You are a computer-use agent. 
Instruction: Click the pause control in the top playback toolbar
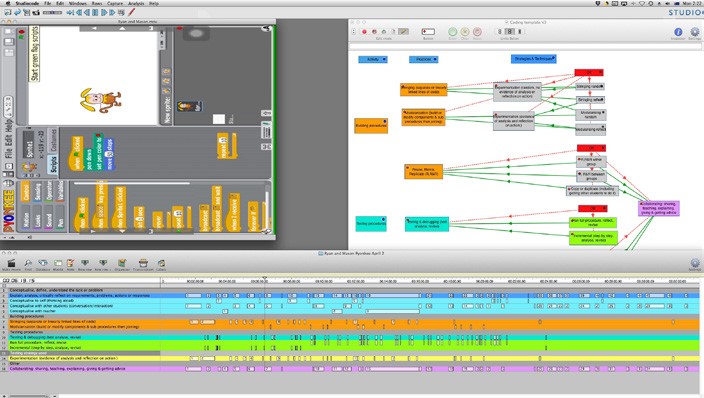click(x=95, y=13)
